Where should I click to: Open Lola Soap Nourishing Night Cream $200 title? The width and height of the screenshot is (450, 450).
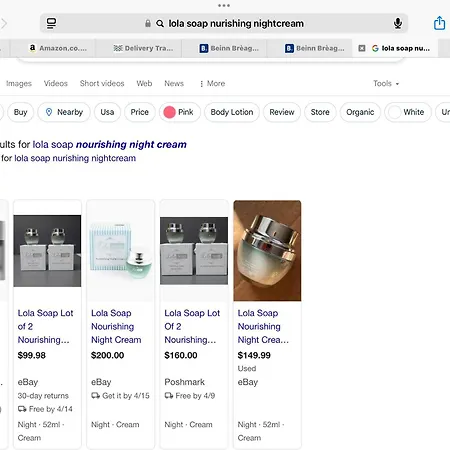point(116,326)
